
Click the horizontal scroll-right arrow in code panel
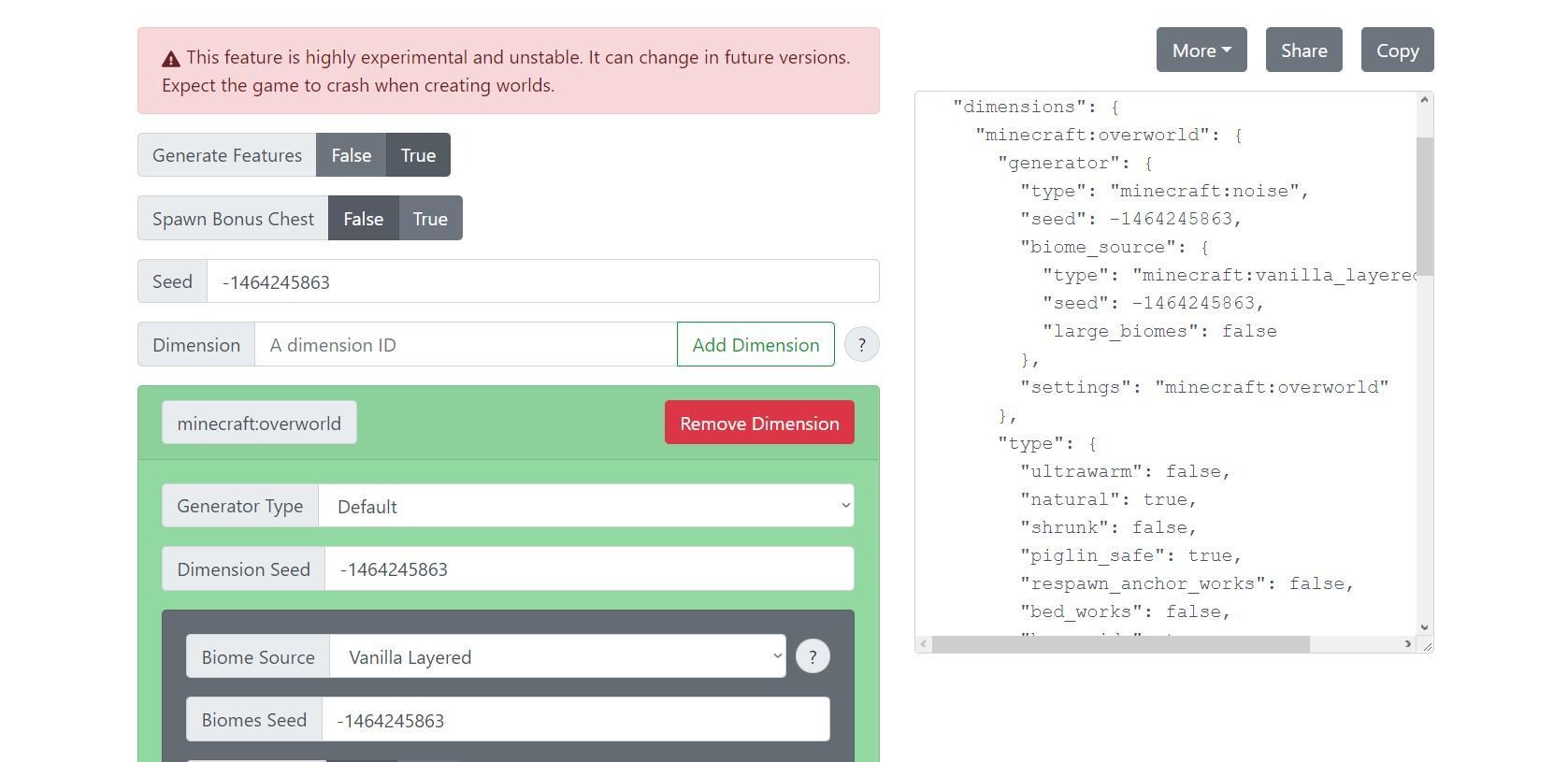point(1408,643)
